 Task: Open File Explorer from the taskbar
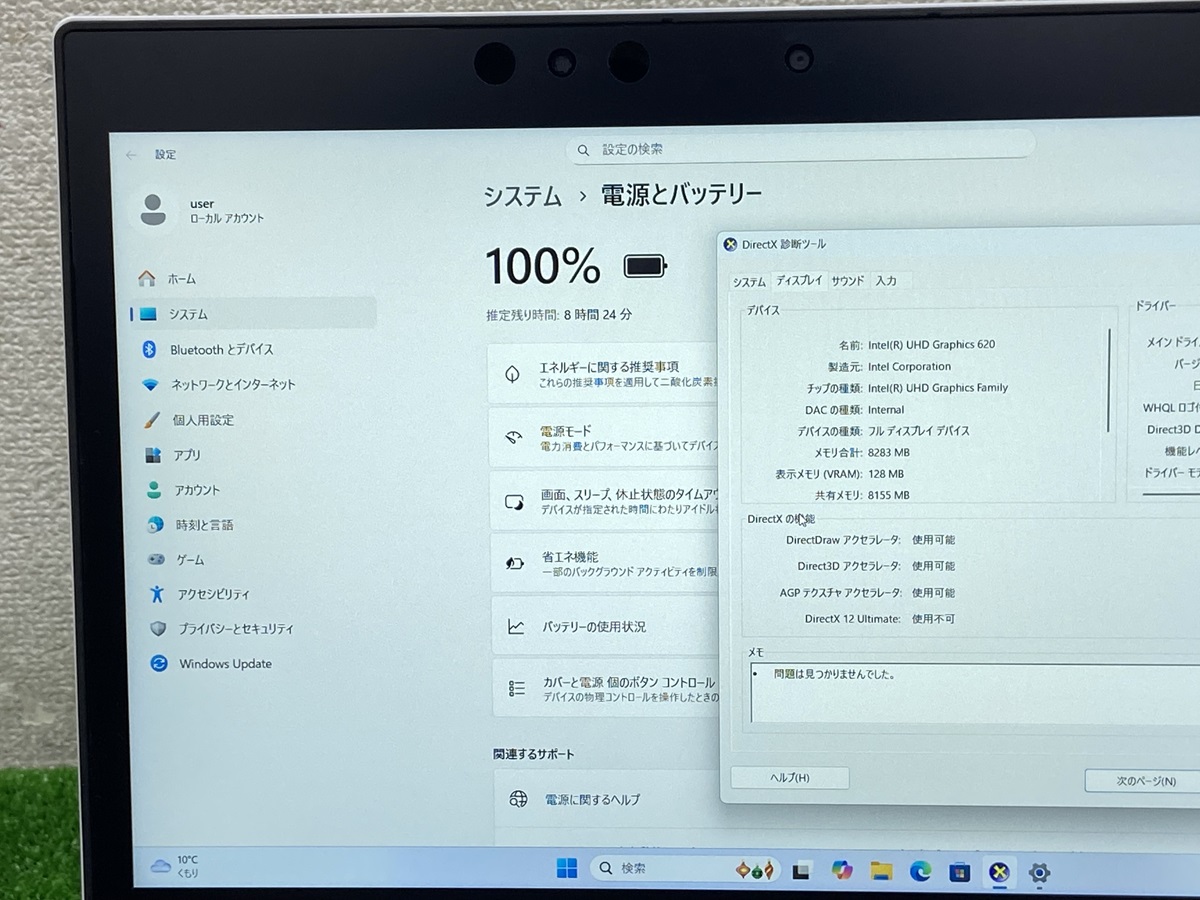point(881,871)
